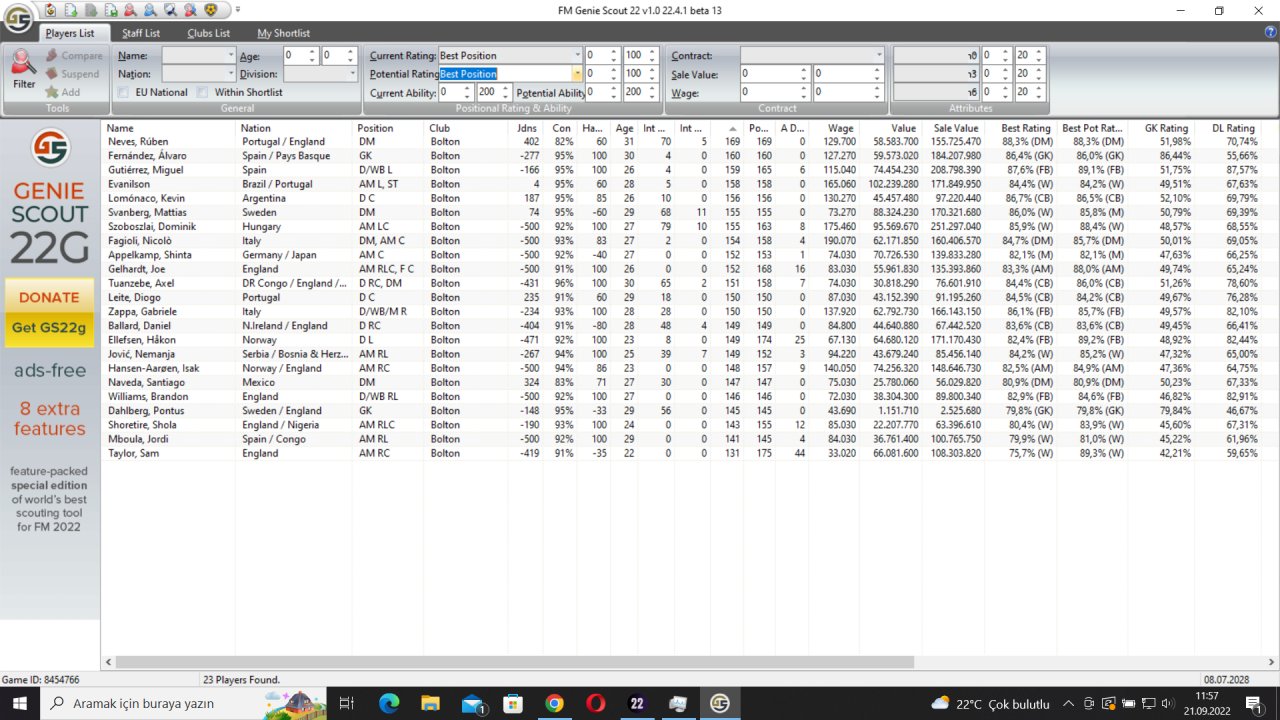Sort by the Best Rating column header
Screen dimensions: 1280x720
point(1020,128)
